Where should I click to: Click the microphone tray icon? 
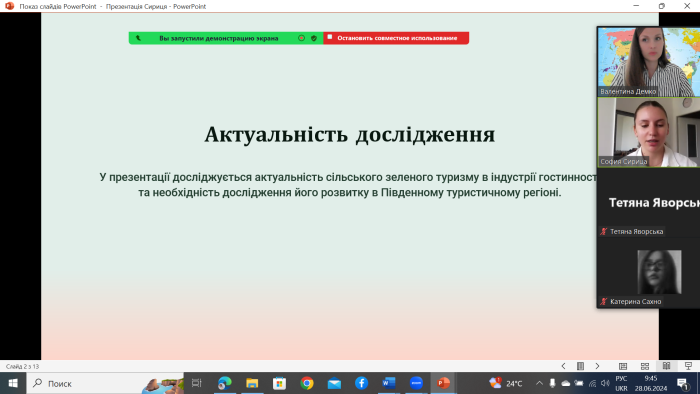pos(552,383)
